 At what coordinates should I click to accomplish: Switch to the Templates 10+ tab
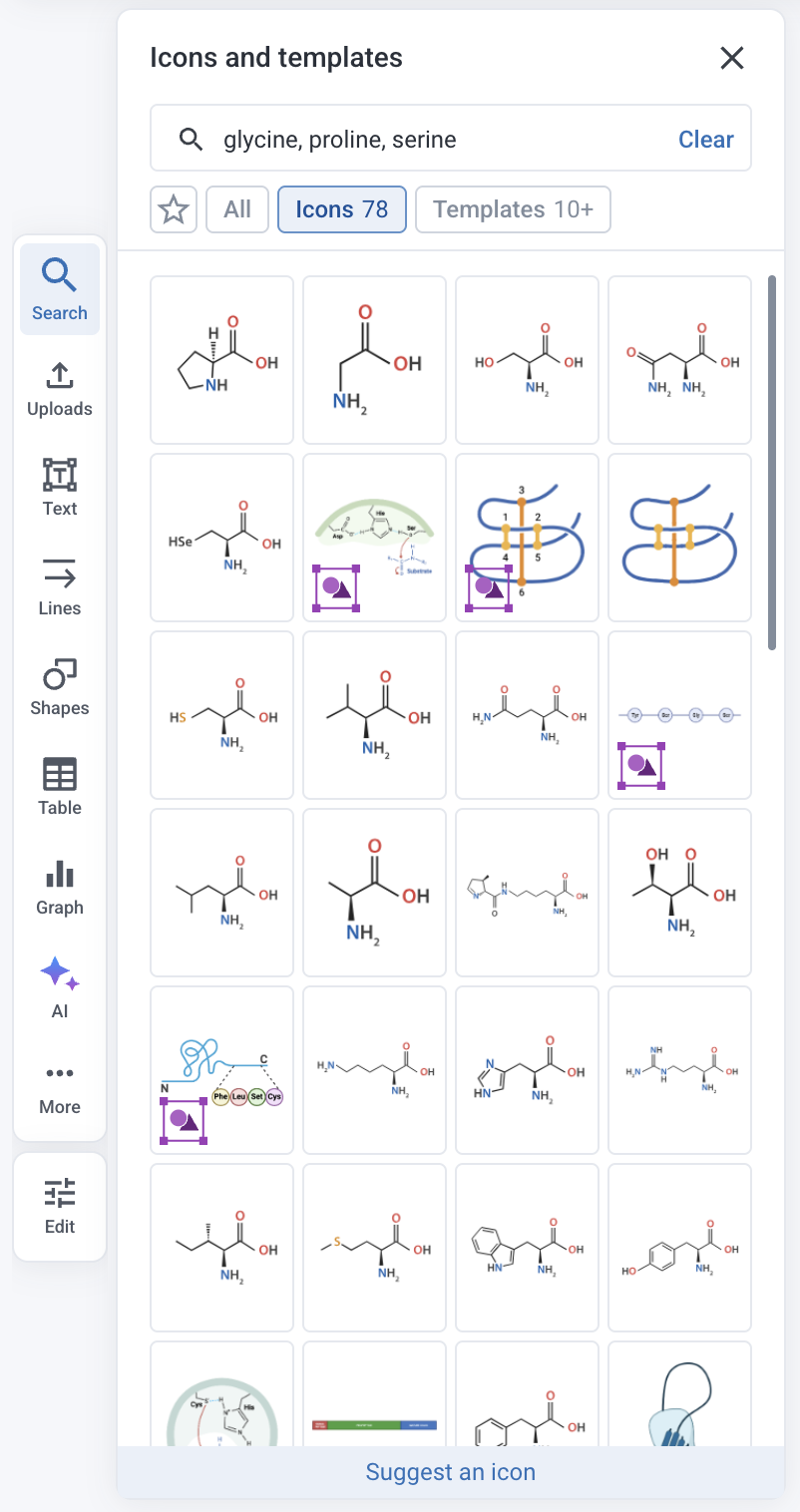(513, 209)
